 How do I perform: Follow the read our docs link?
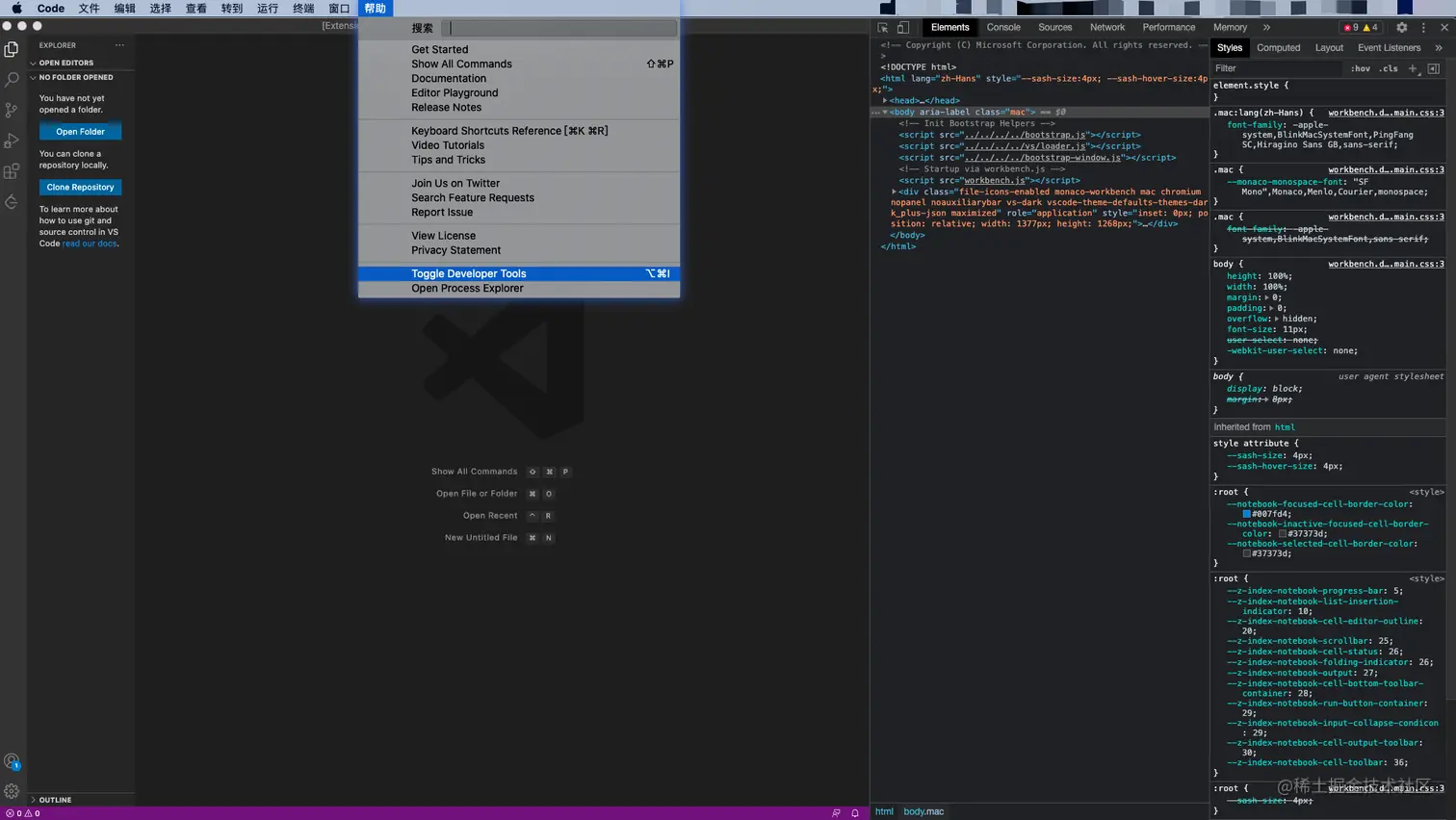click(90, 243)
